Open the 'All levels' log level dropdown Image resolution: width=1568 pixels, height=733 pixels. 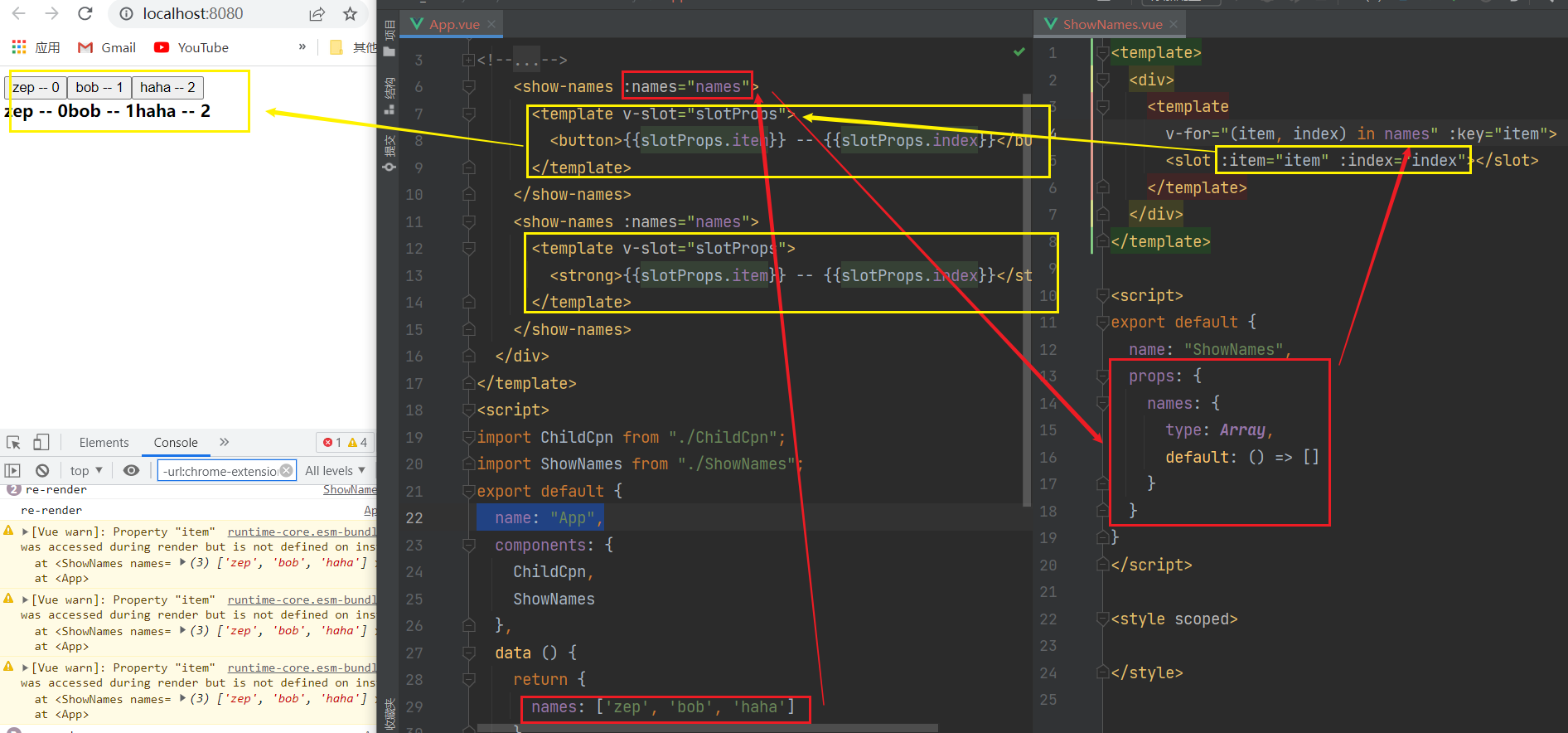(335, 470)
